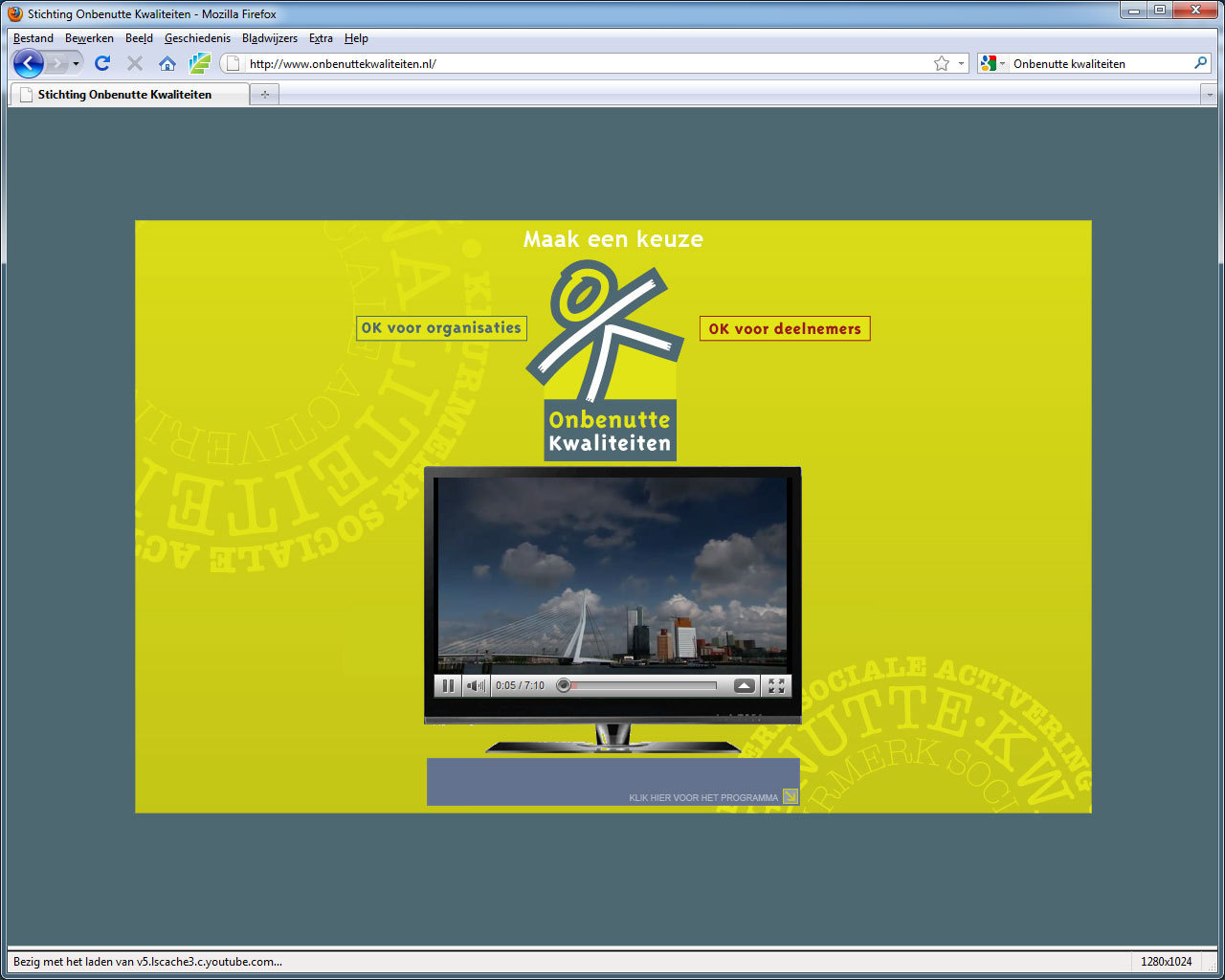Open the navigation history dropdown arrow
Viewport: 1225px width, 980px height.
(77, 64)
